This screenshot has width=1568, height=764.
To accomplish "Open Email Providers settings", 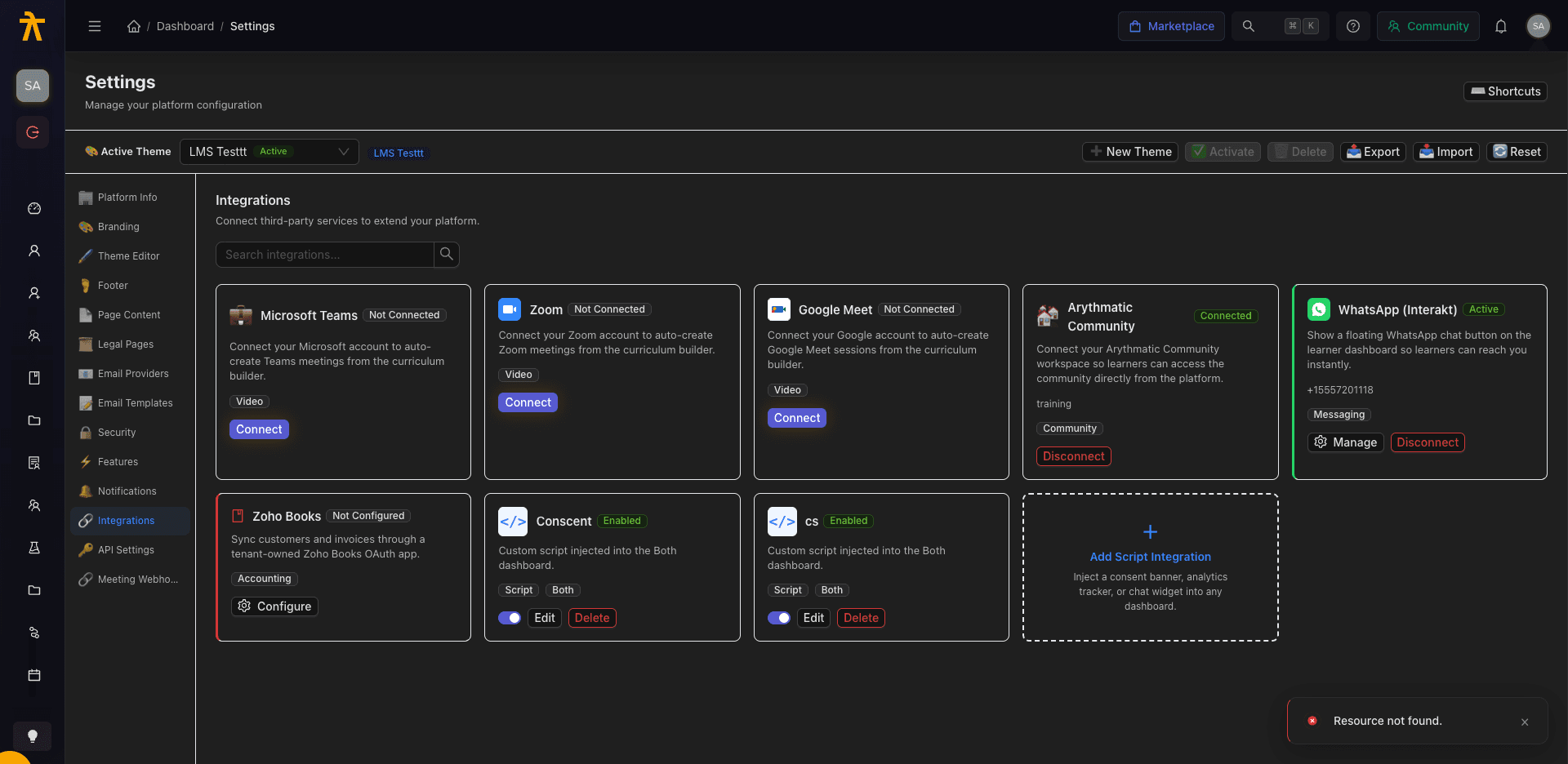I will tap(131, 374).
